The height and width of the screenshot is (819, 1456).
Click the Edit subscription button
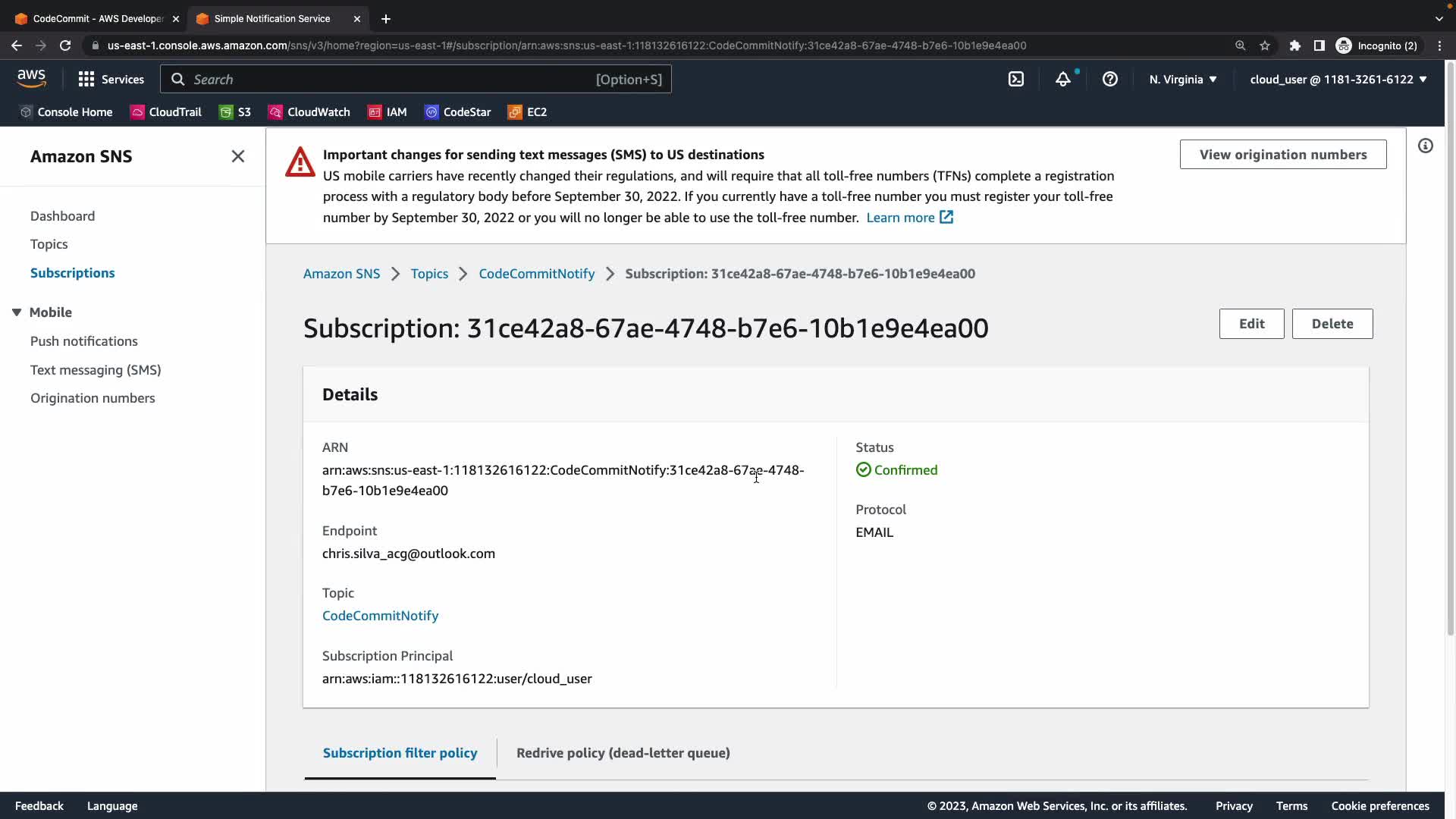click(1251, 324)
